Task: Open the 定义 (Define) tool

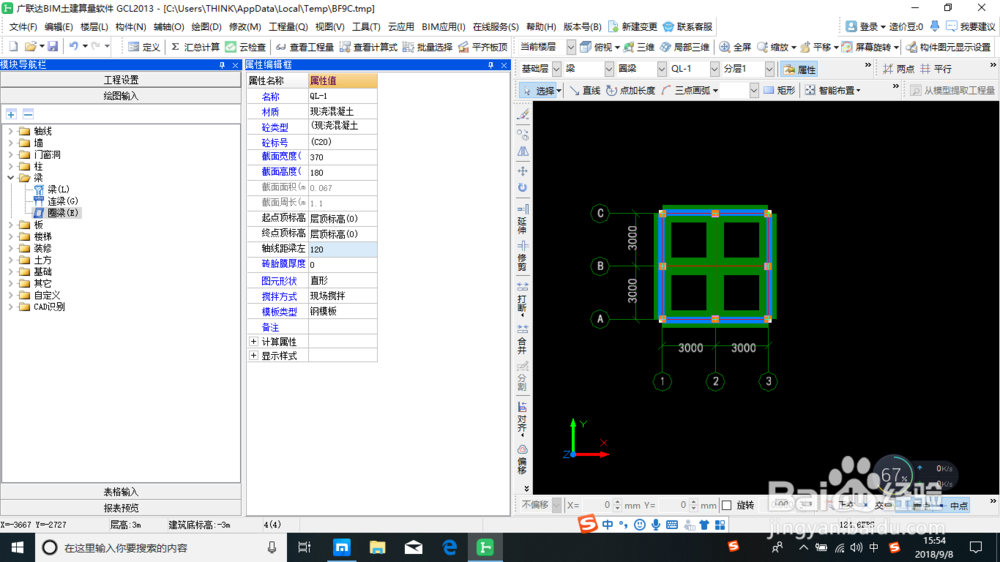Action: click(144, 47)
